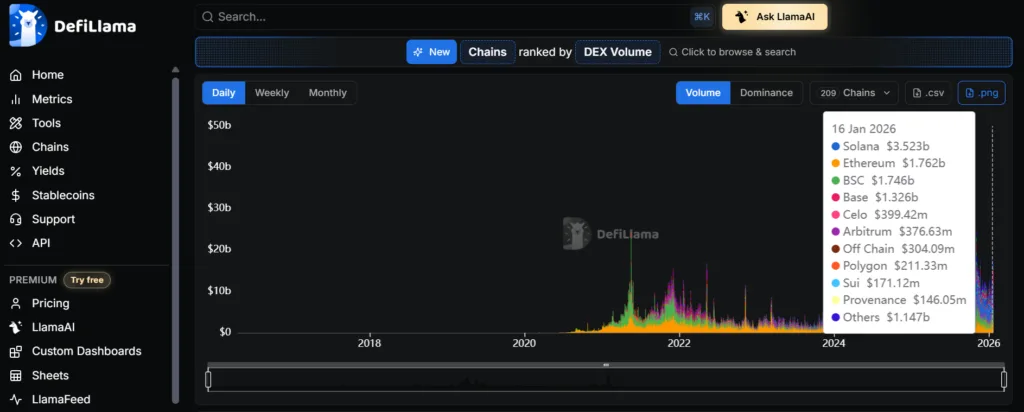Click the .png file download icon
1024x412 pixels.
[x=970, y=93]
